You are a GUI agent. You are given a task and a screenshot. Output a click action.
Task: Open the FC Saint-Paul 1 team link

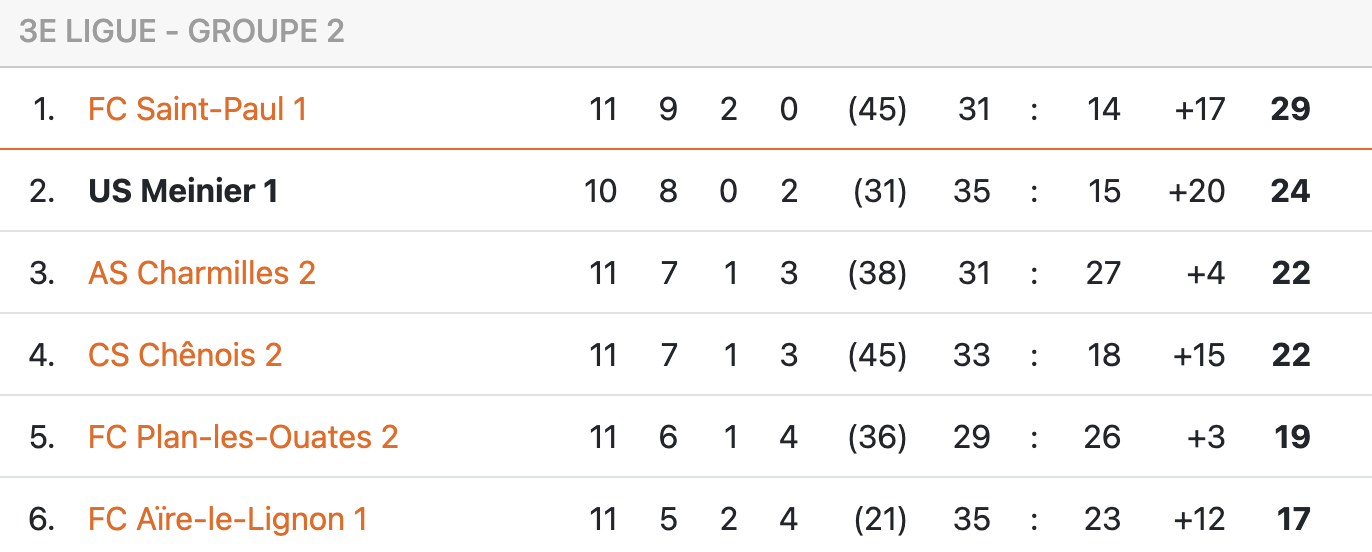(x=197, y=109)
